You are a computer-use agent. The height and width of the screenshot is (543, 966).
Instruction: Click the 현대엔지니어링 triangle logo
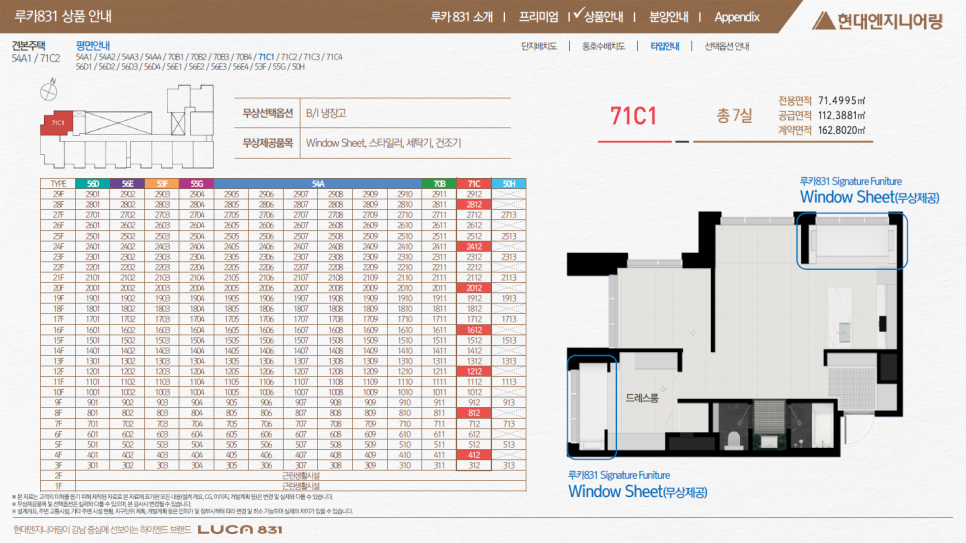pos(823,21)
